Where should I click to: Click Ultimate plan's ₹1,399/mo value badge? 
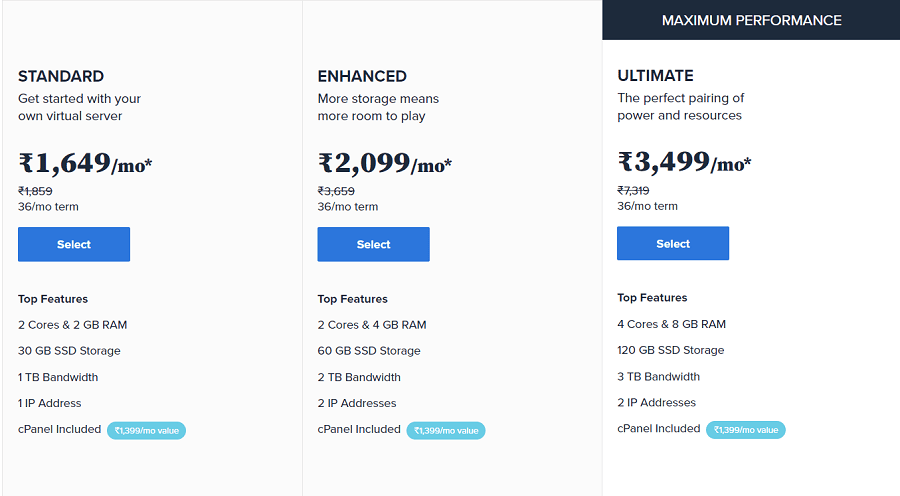746,430
